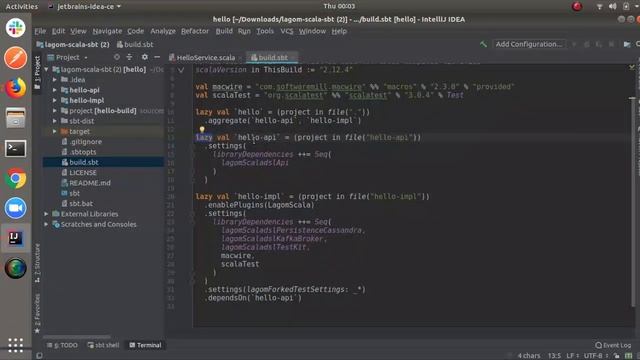Image resolution: width=640 pixels, height=360 pixels.
Task: Open the VCS menu
Action: coord(287,31)
